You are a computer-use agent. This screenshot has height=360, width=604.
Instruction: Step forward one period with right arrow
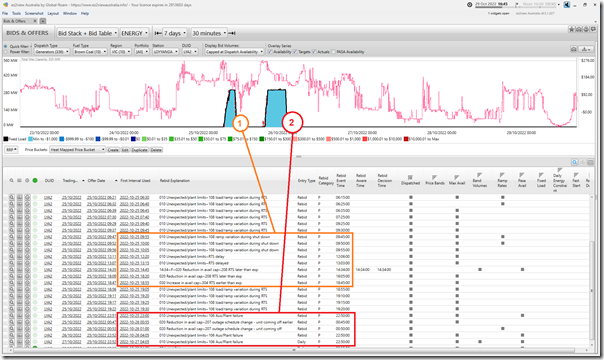232,33
